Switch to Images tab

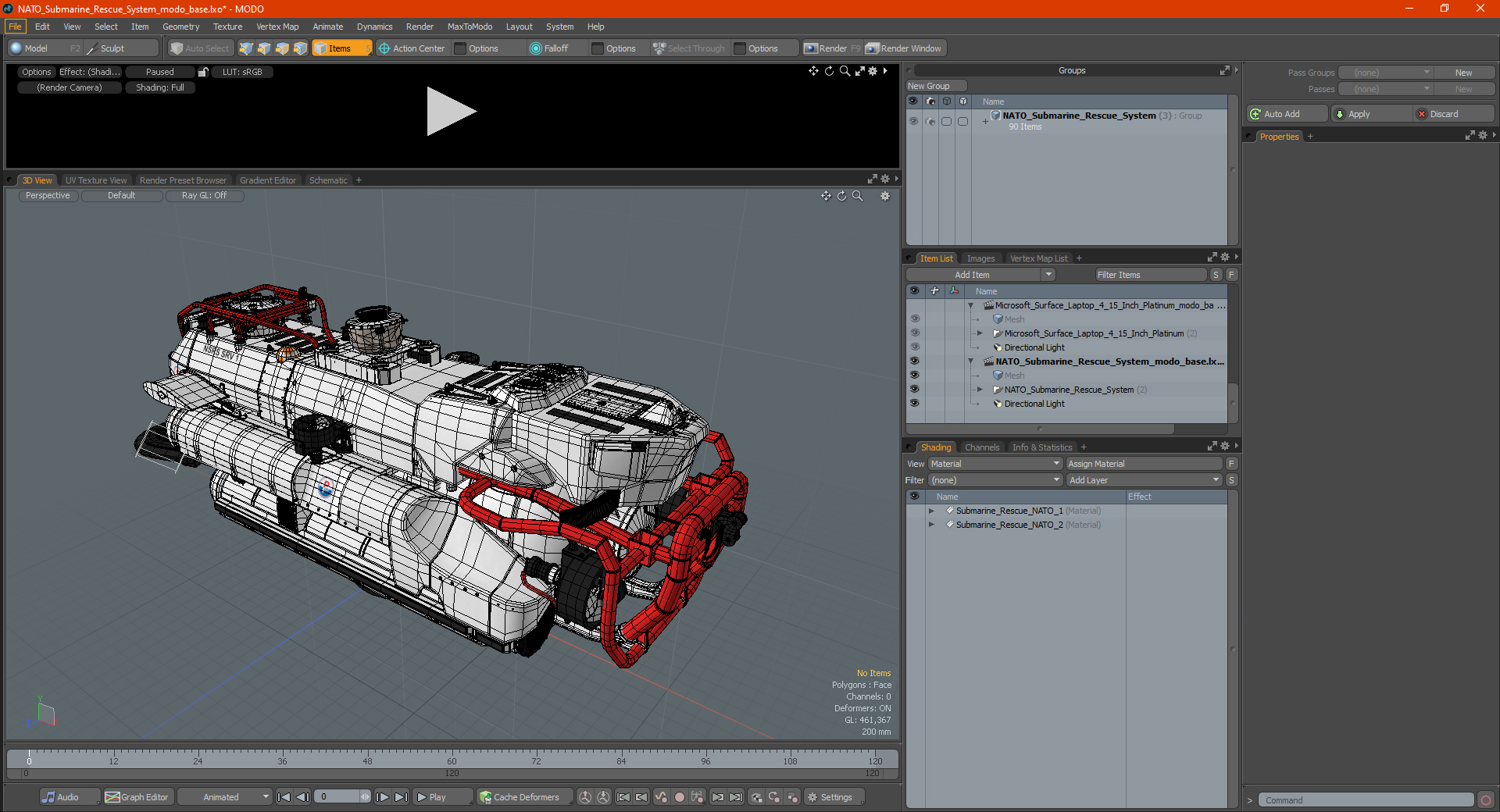(980, 258)
